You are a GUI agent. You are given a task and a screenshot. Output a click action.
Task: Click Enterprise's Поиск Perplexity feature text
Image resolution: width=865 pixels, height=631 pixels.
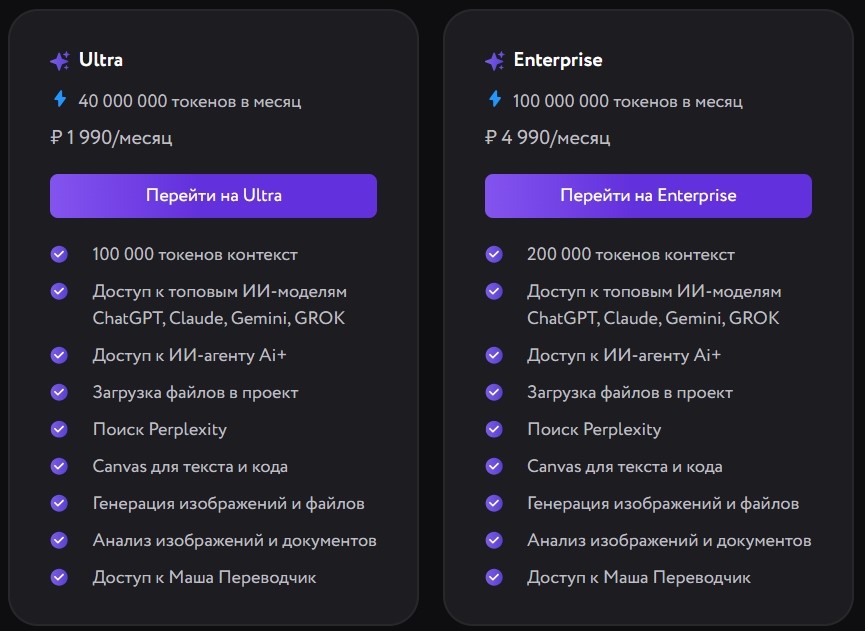(594, 429)
